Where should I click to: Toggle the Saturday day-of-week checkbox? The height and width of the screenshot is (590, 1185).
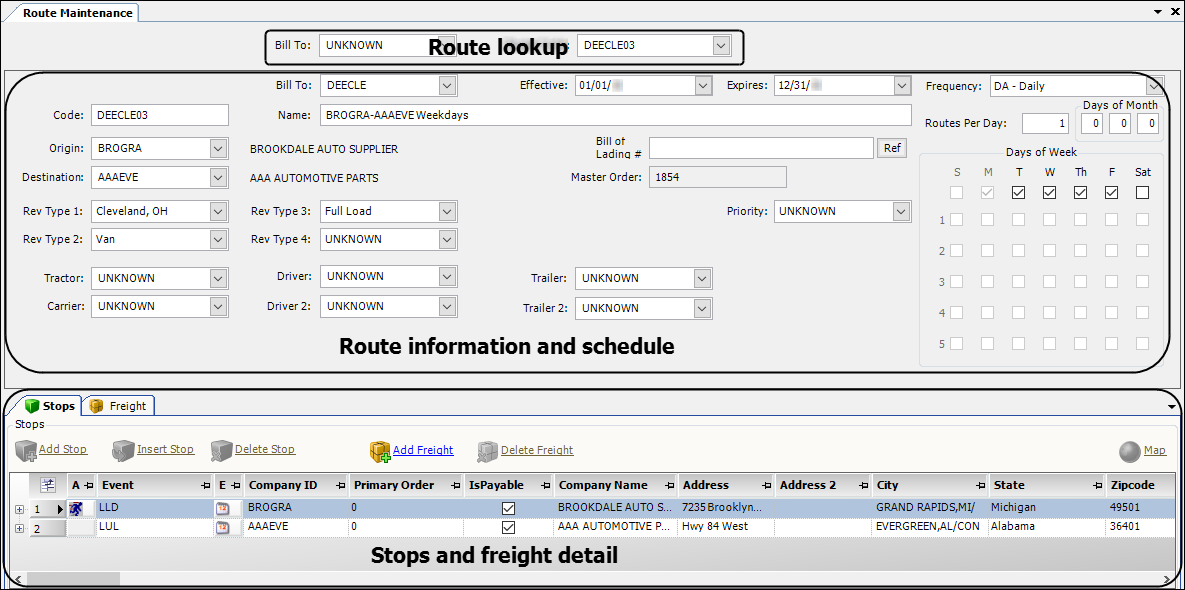[x=1142, y=193]
